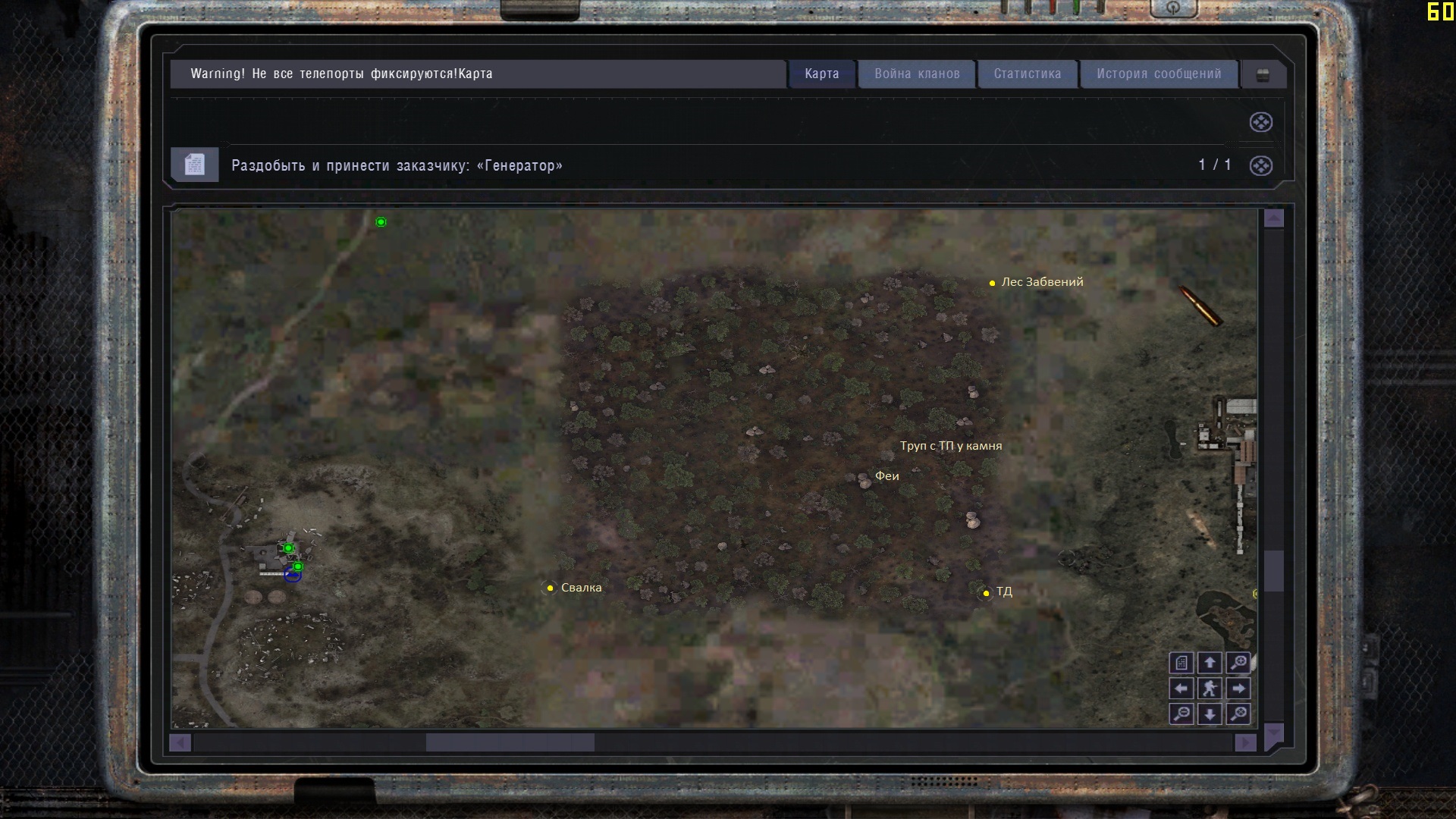The height and width of the screenshot is (819, 1456).
Task: Switch to the Статистика tab
Action: point(1027,74)
